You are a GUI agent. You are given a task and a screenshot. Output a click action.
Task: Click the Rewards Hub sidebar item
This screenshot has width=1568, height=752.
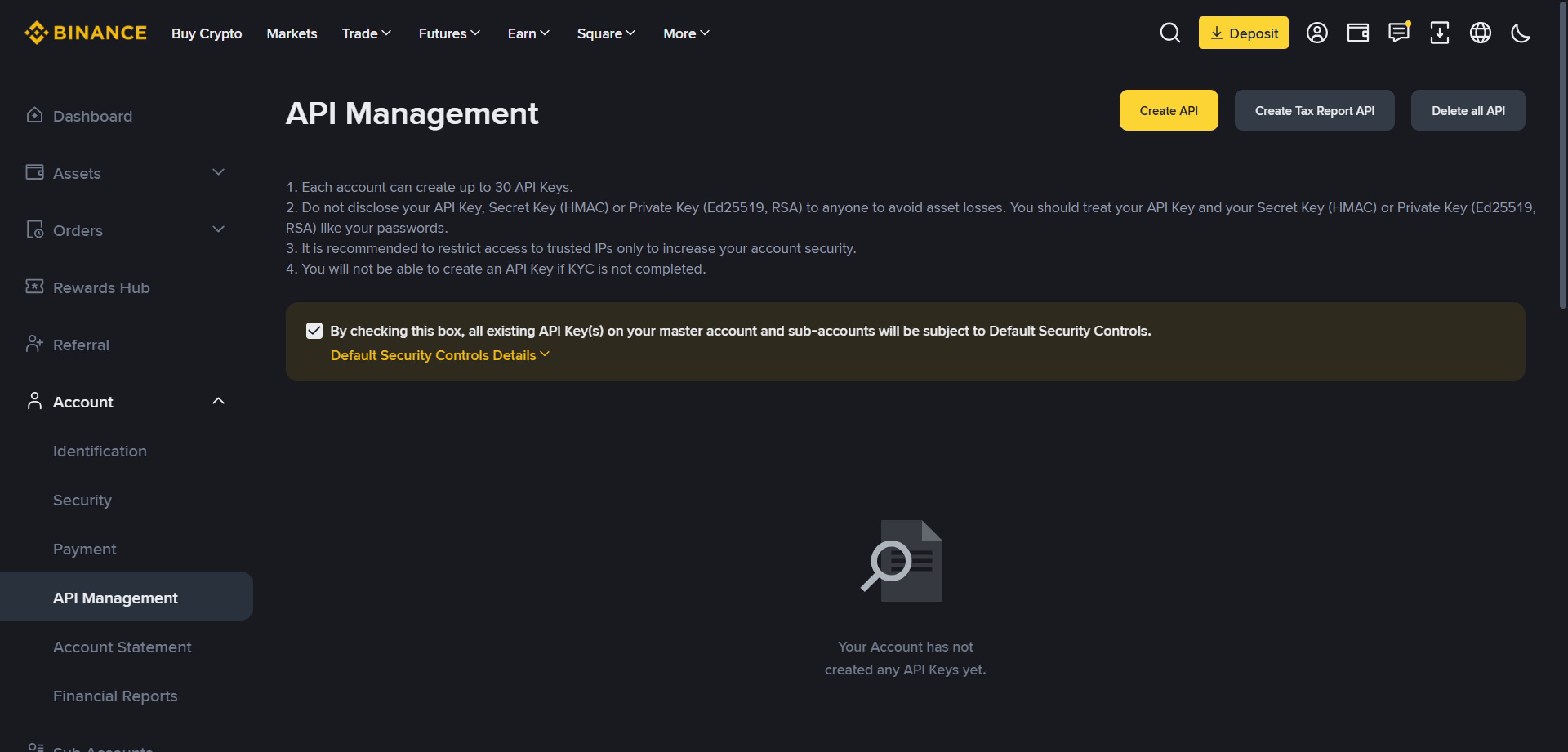(x=101, y=288)
